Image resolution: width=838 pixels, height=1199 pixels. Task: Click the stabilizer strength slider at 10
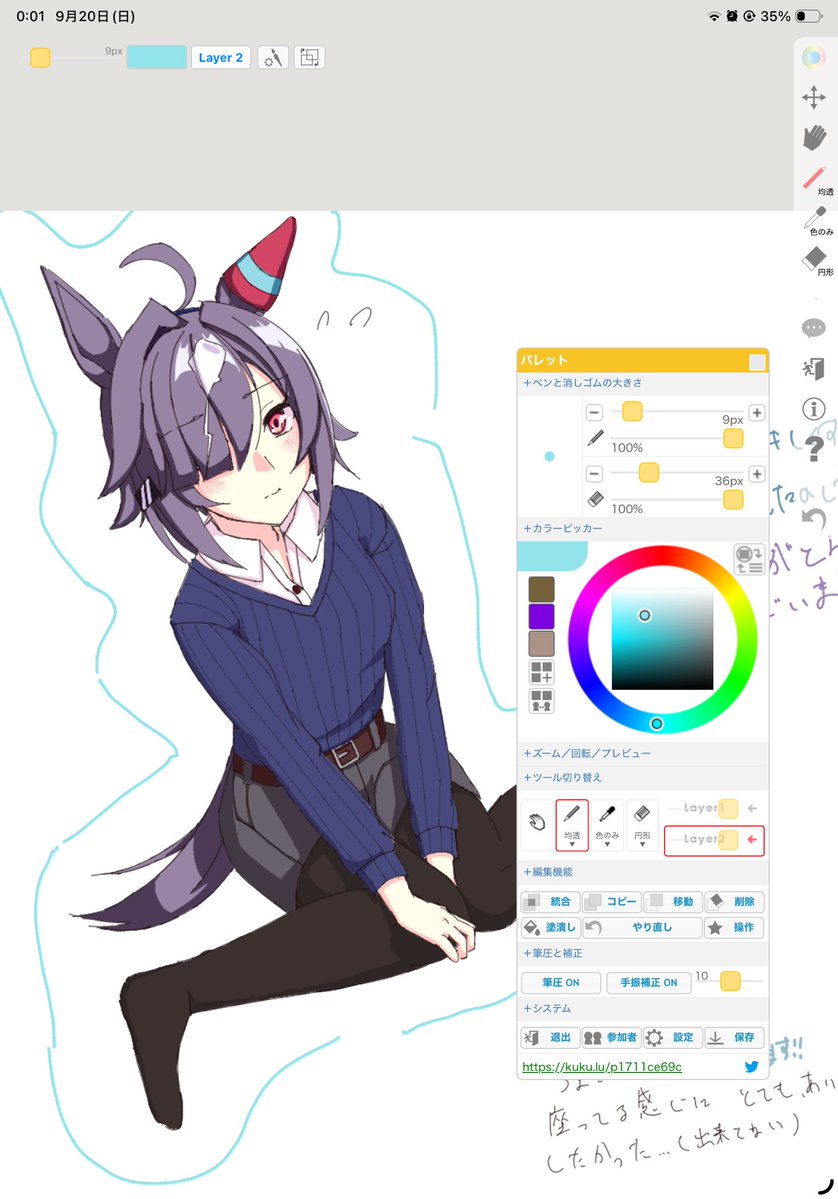(729, 981)
